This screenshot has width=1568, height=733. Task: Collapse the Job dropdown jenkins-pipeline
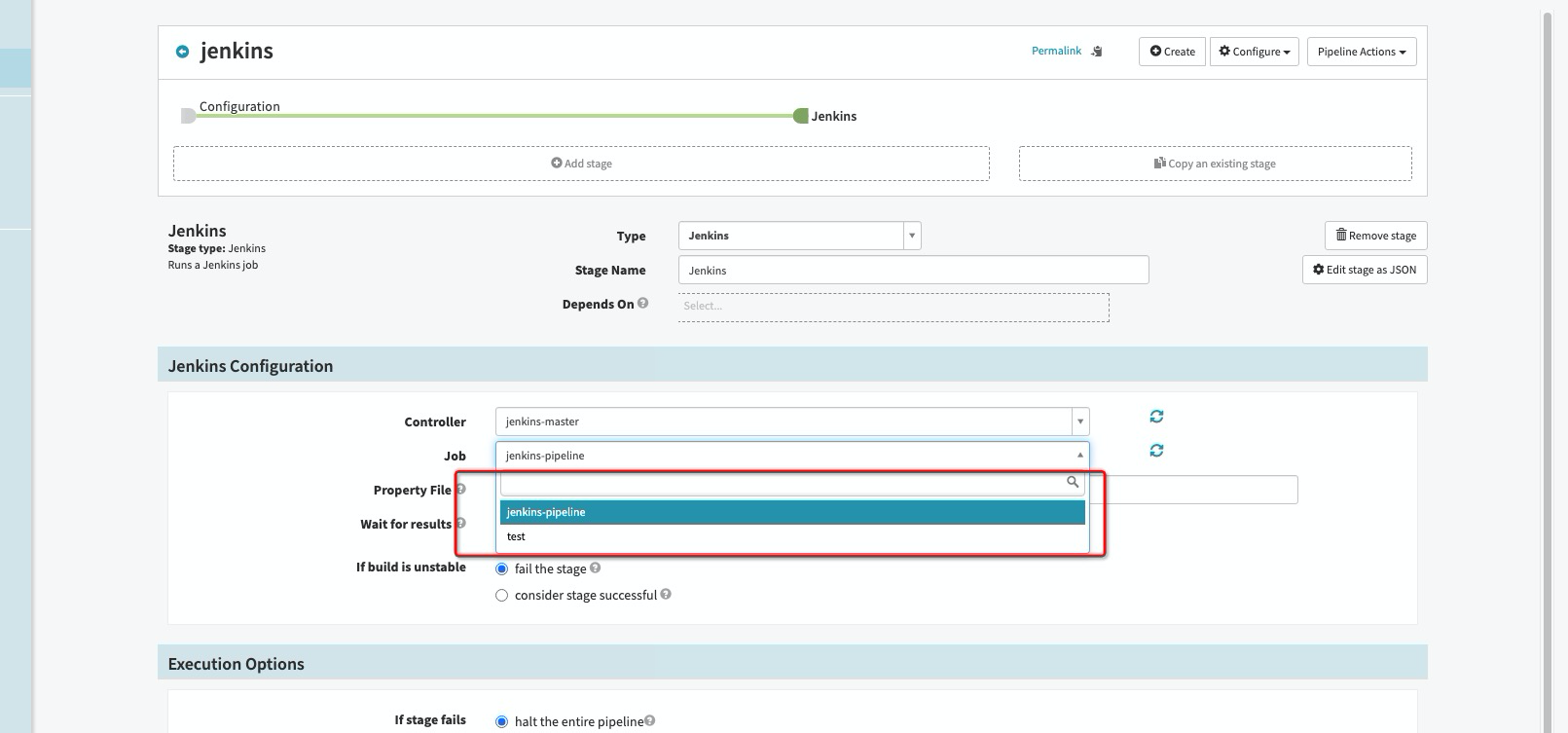(x=792, y=455)
